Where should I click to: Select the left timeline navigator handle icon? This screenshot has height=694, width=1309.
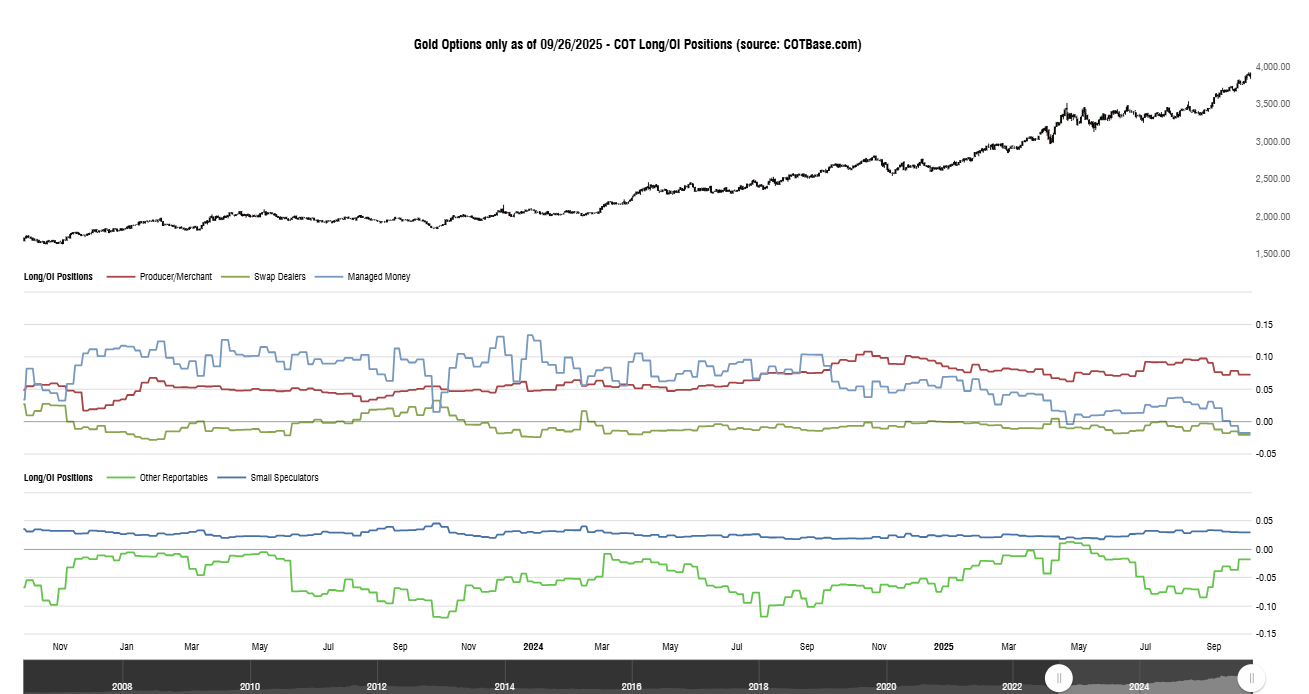1058,677
